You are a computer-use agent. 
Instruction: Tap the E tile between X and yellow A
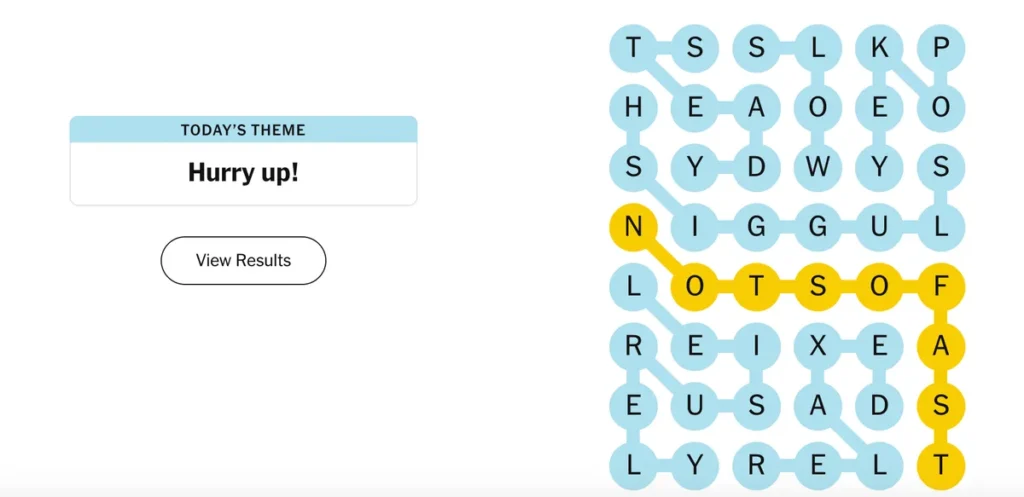(880, 347)
